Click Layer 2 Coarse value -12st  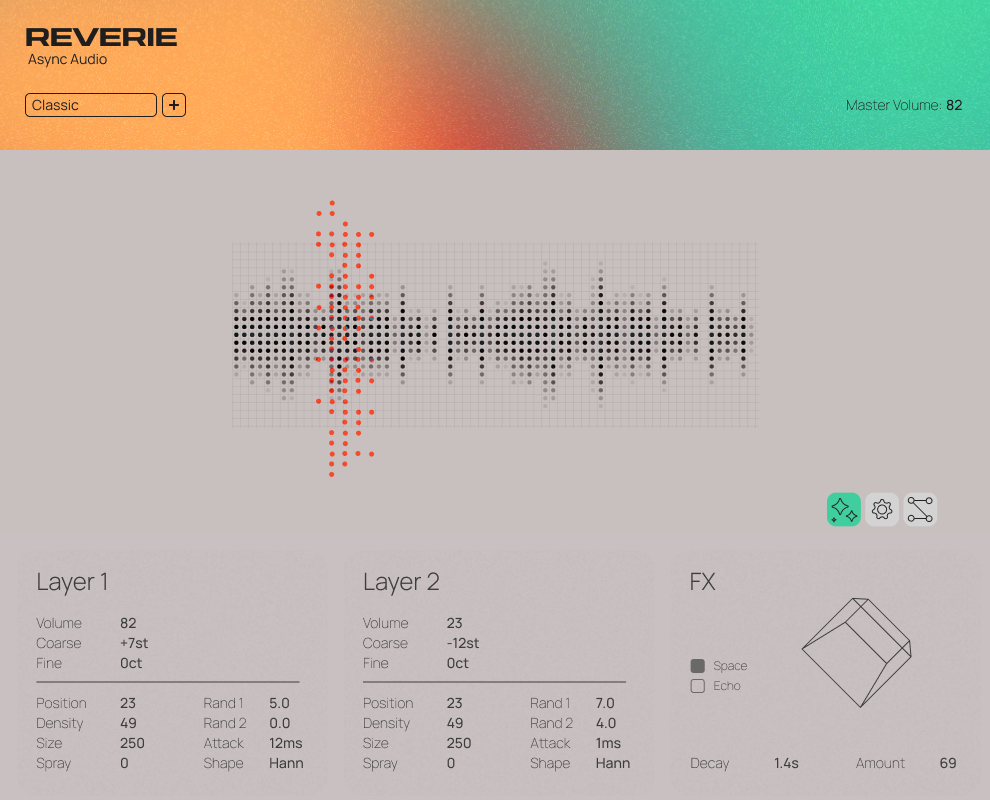click(463, 643)
